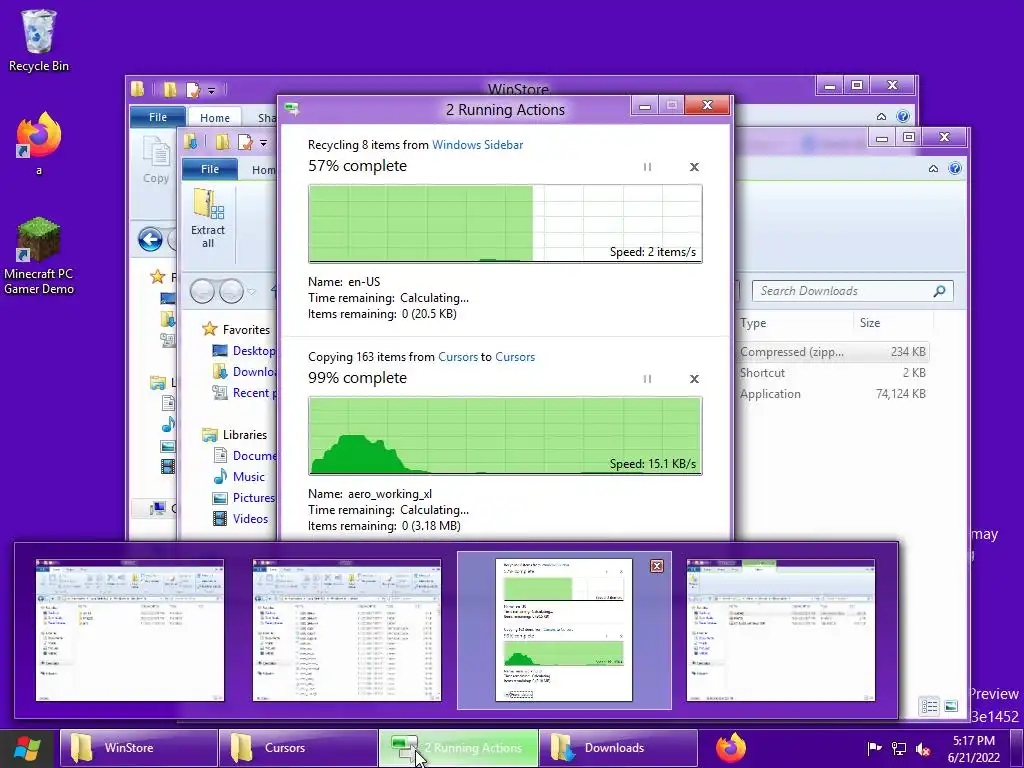
Task: Click Extract all in the Cursors window ribbon
Action: click(x=208, y=219)
